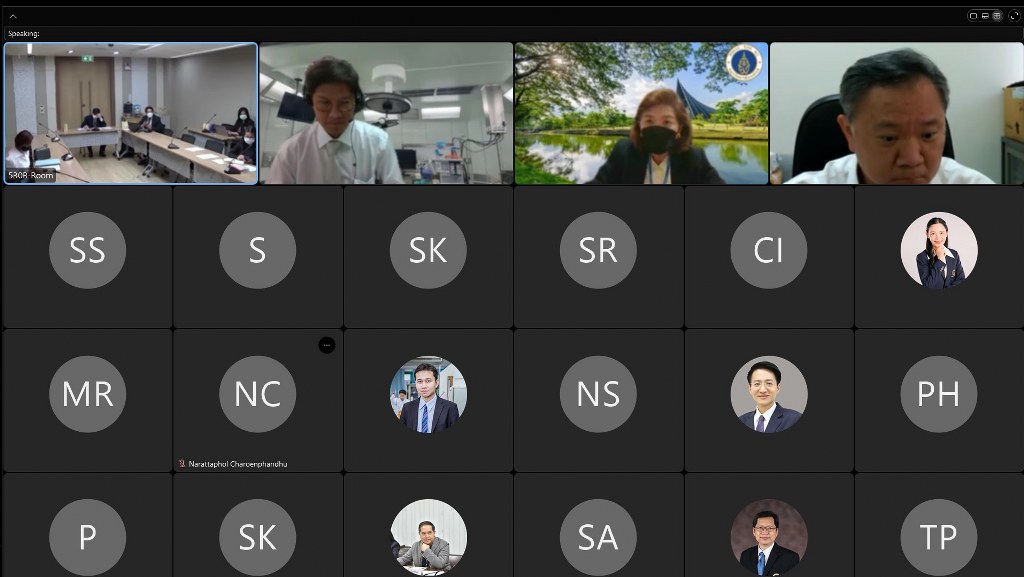Select the gallery grid layout icon
This screenshot has height=577, width=1024.
[x=997, y=16]
